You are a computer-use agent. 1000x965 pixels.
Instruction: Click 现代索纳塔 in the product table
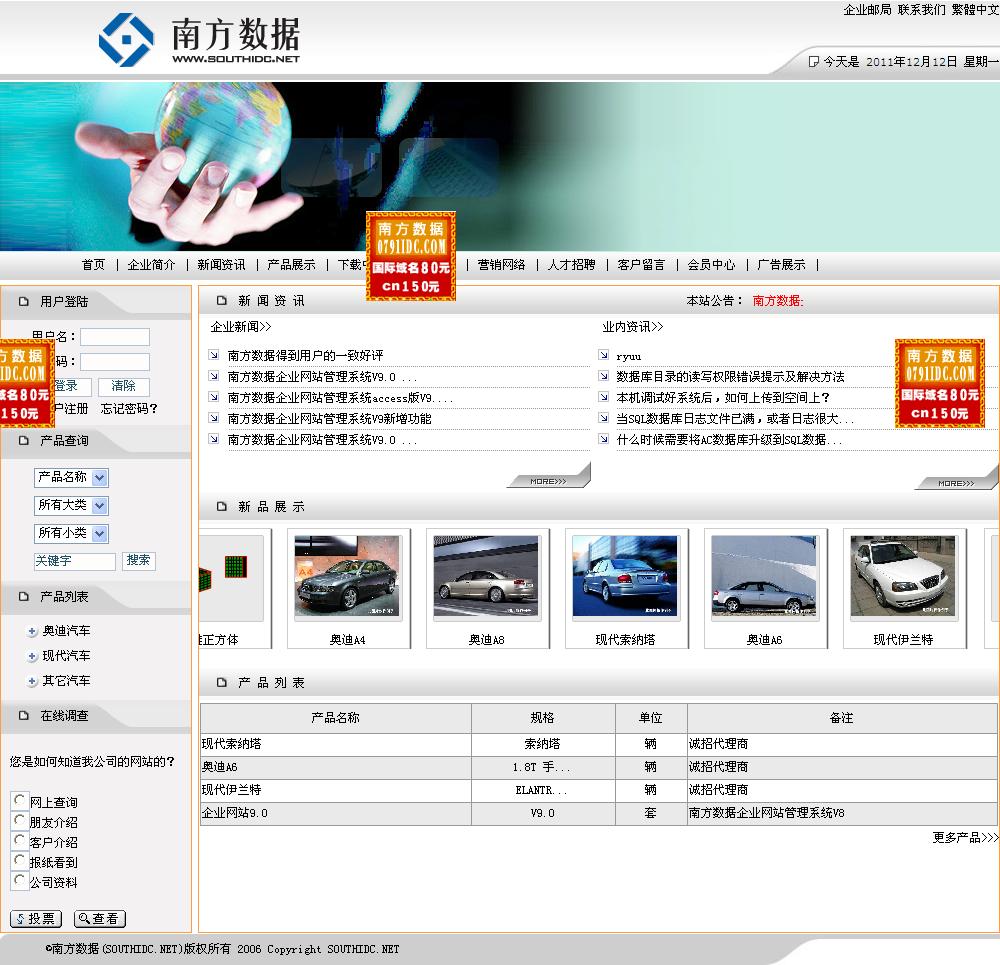232,744
